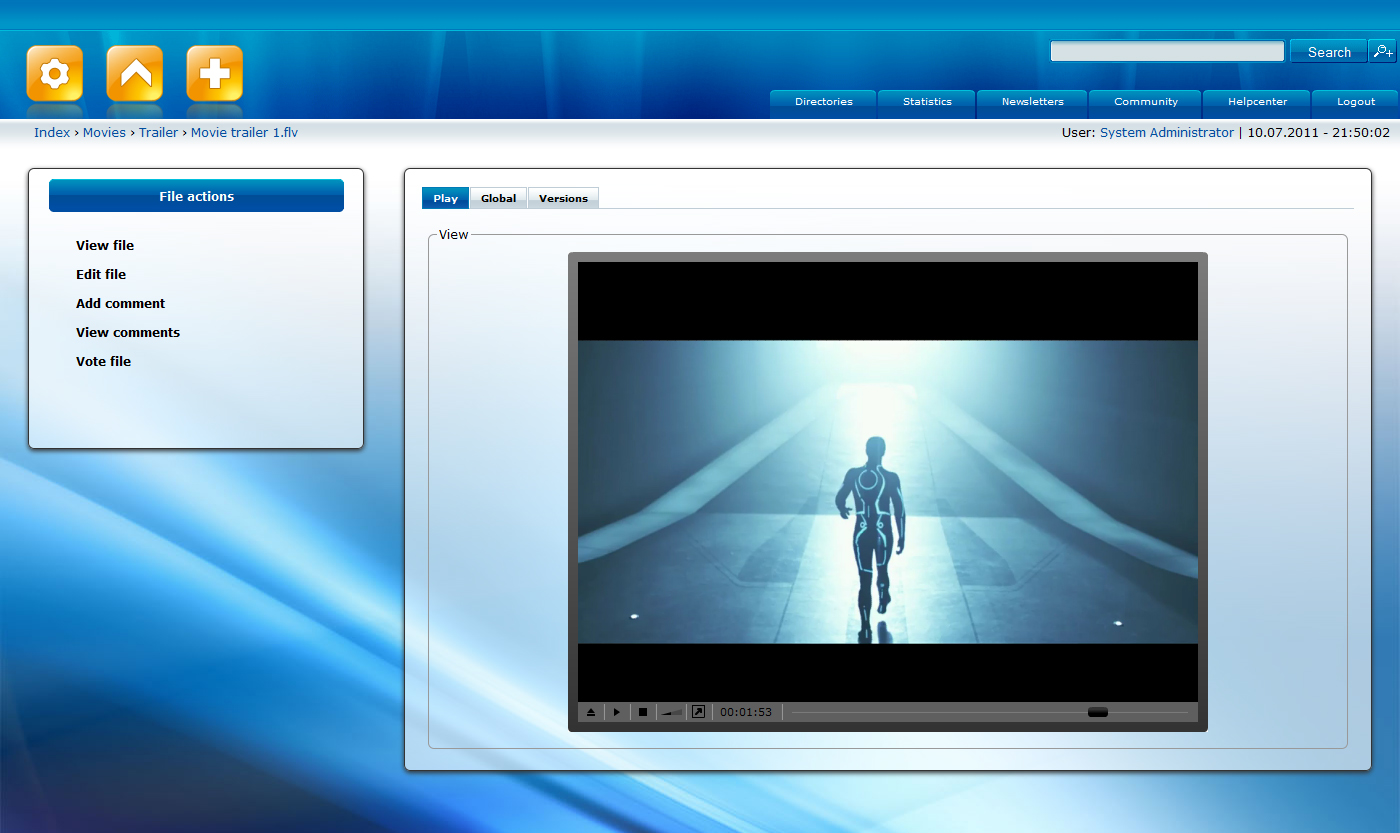This screenshot has width=1400, height=833.
Task: Click the Search button
Action: [x=1329, y=52]
